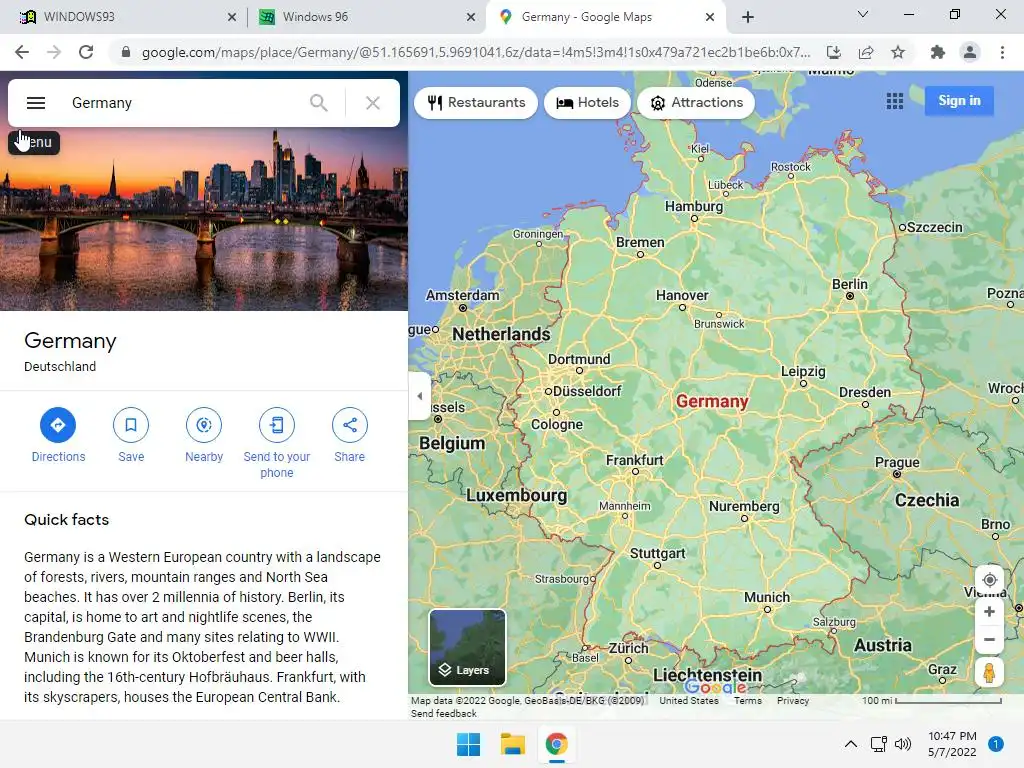This screenshot has height=768, width=1024.
Task: Save Germany to your lists
Action: pos(131,425)
